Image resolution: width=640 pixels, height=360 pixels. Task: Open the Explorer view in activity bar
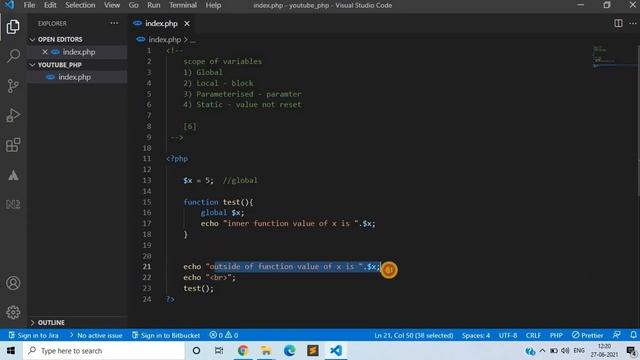click(13, 27)
